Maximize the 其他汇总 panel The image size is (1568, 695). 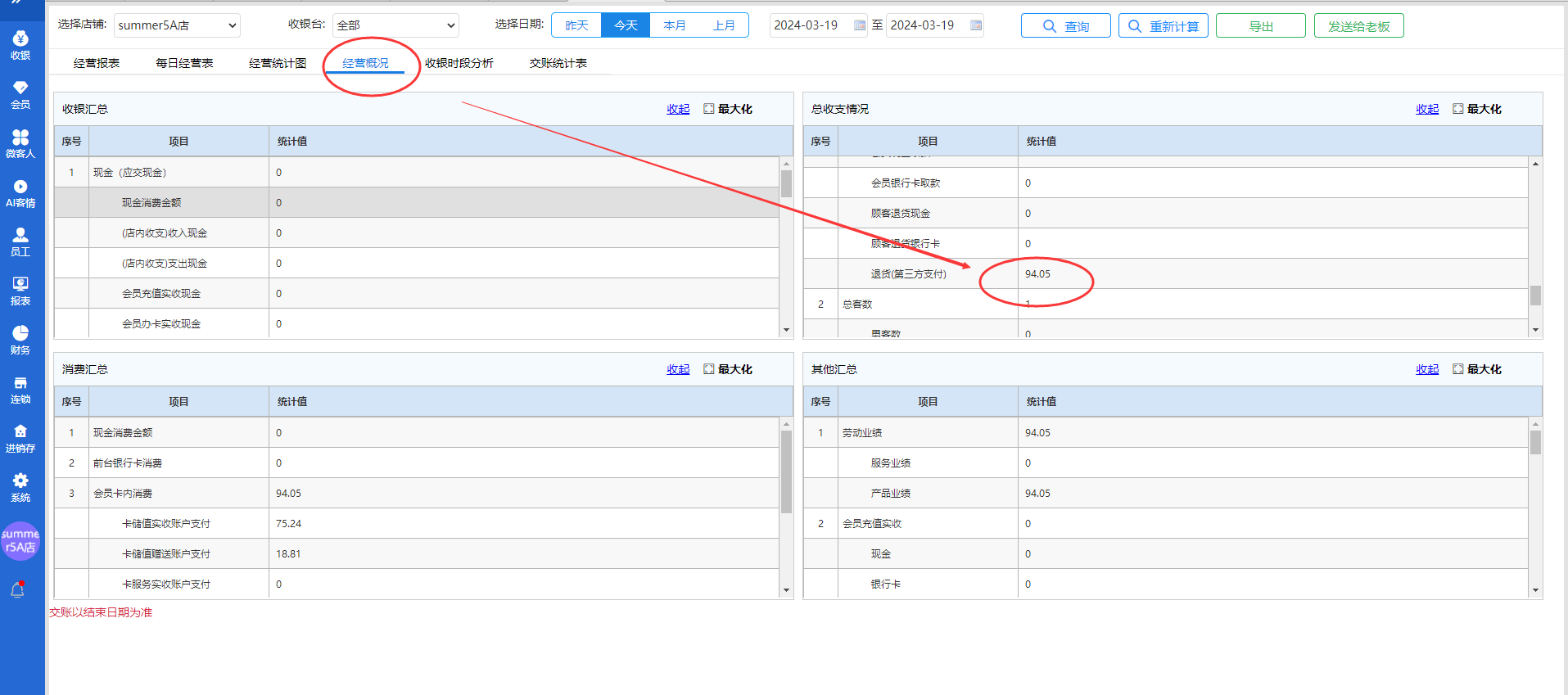(x=1477, y=369)
